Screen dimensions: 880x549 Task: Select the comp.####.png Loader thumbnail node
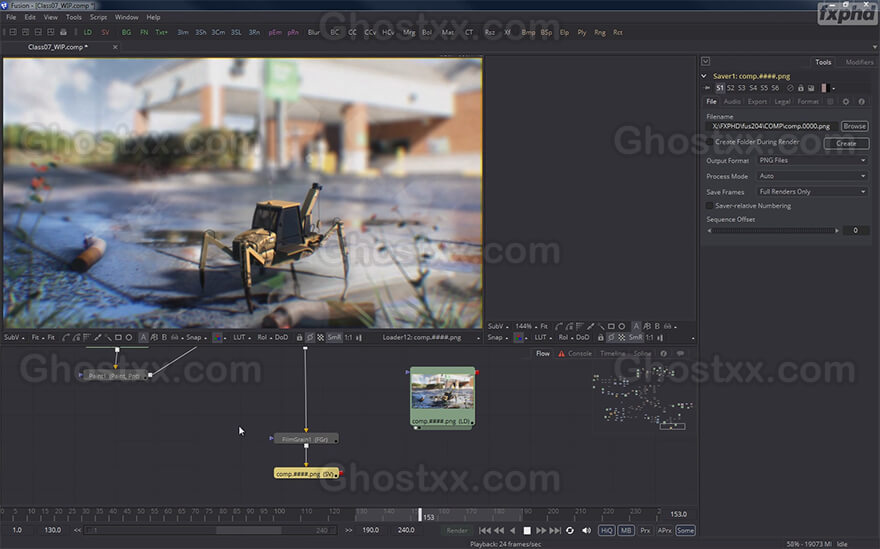(x=442, y=397)
